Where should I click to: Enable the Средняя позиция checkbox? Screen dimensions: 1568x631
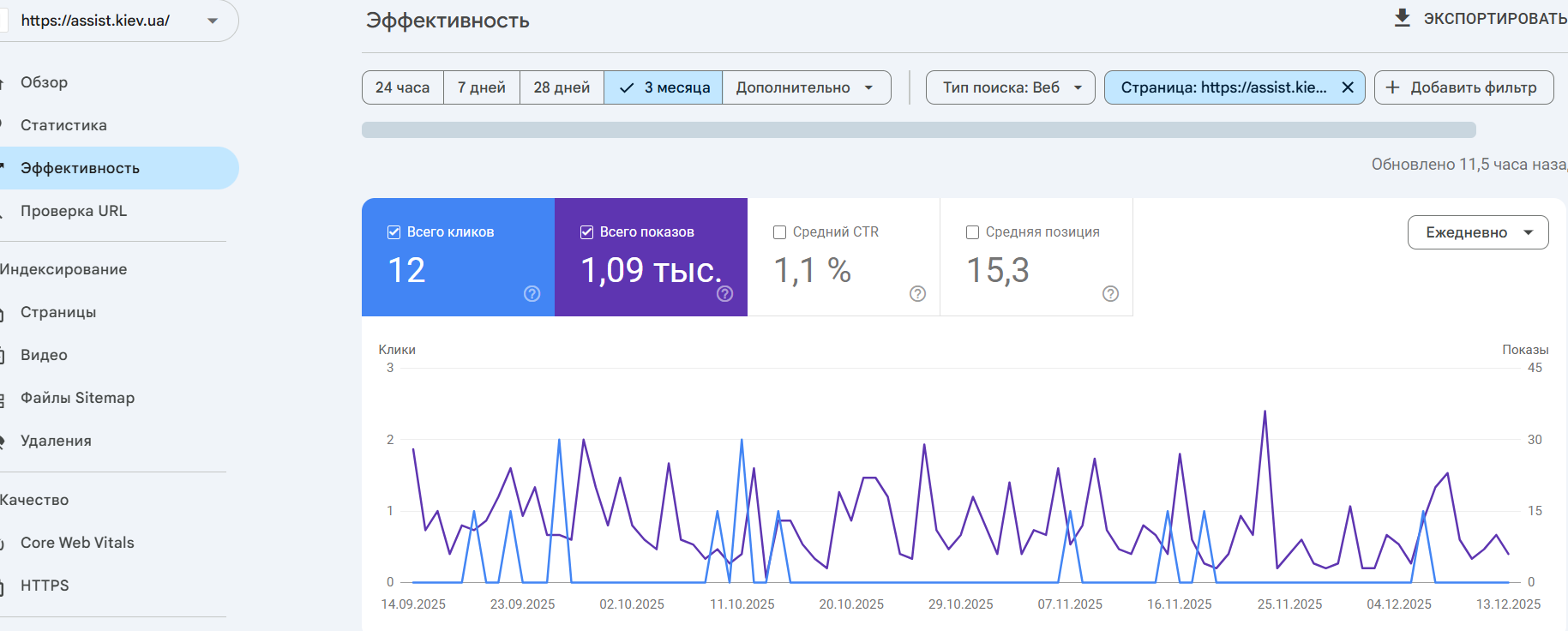pyautogui.click(x=973, y=232)
